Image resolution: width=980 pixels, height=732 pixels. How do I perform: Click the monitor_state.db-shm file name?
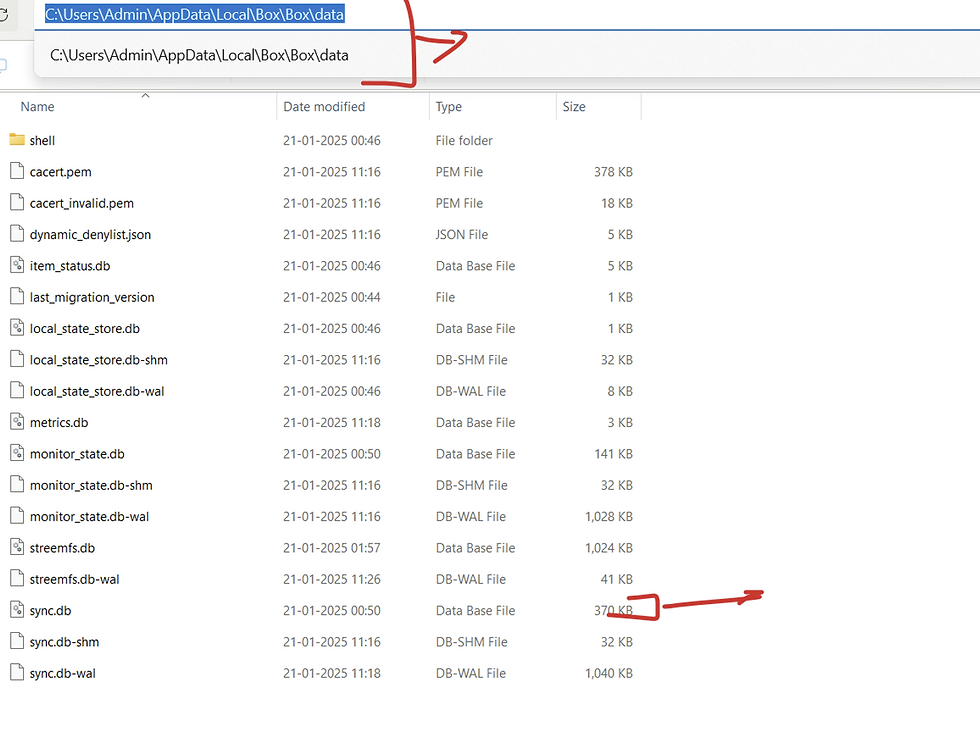91,485
